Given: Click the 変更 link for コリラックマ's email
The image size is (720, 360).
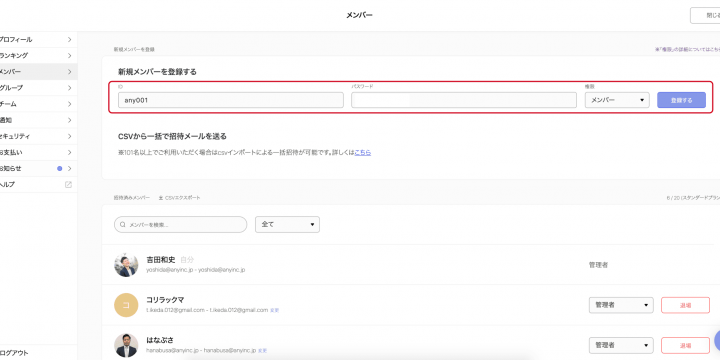Looking at the screenshot, I should click(275, 310).
